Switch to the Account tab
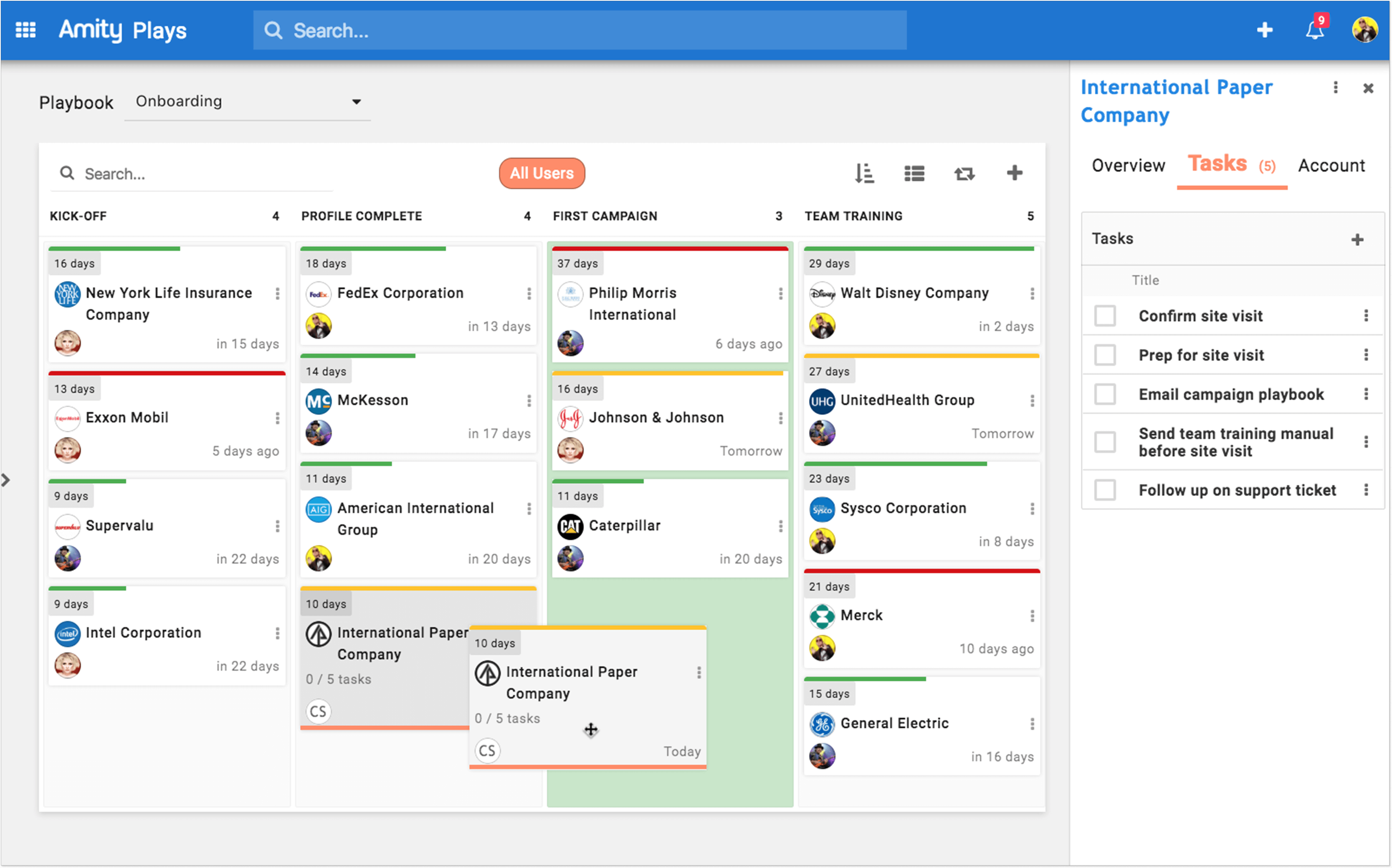1392x868 pixels. pyautogui.click(x=1331, y=165)
